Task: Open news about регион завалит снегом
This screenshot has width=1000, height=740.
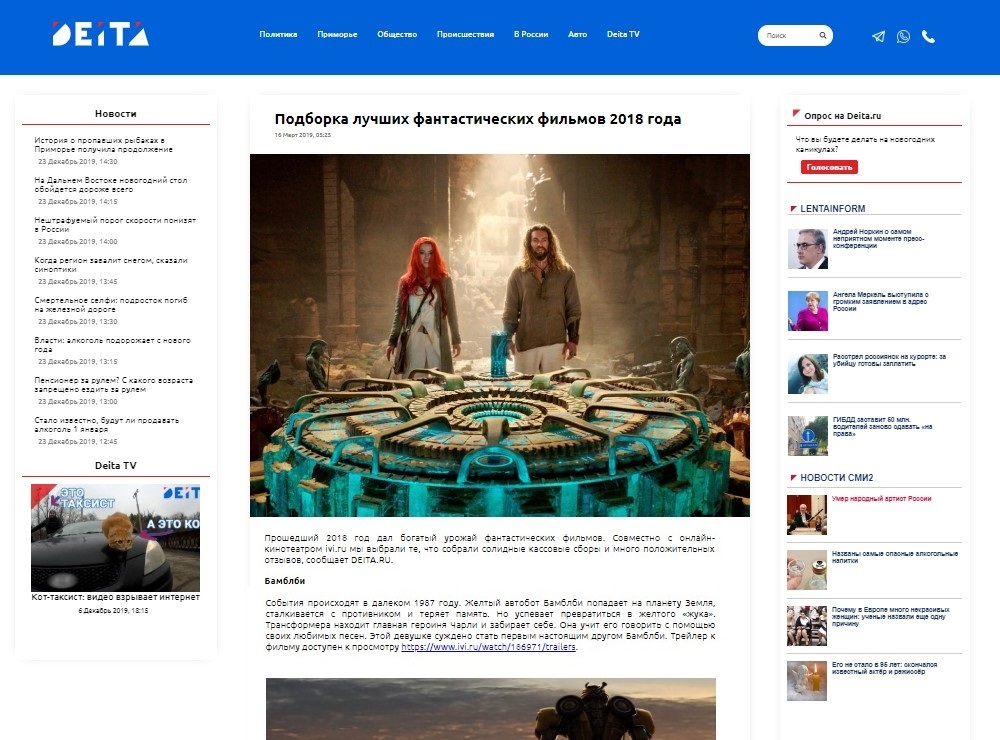Action: (111, 265)
